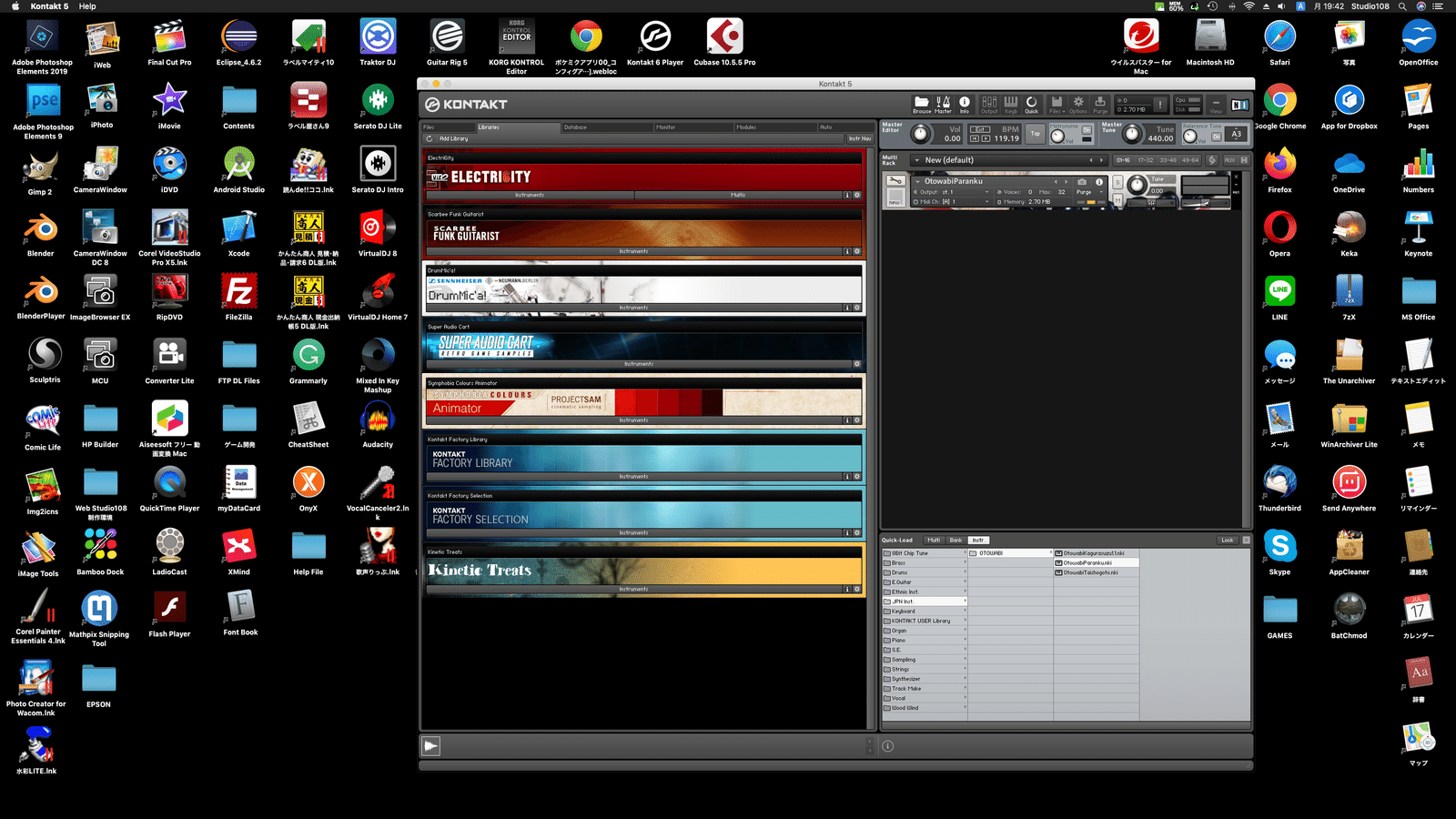Click the info icon in status bar
The width and height of the screenshot is (1456, 819).
click(888, 746)
